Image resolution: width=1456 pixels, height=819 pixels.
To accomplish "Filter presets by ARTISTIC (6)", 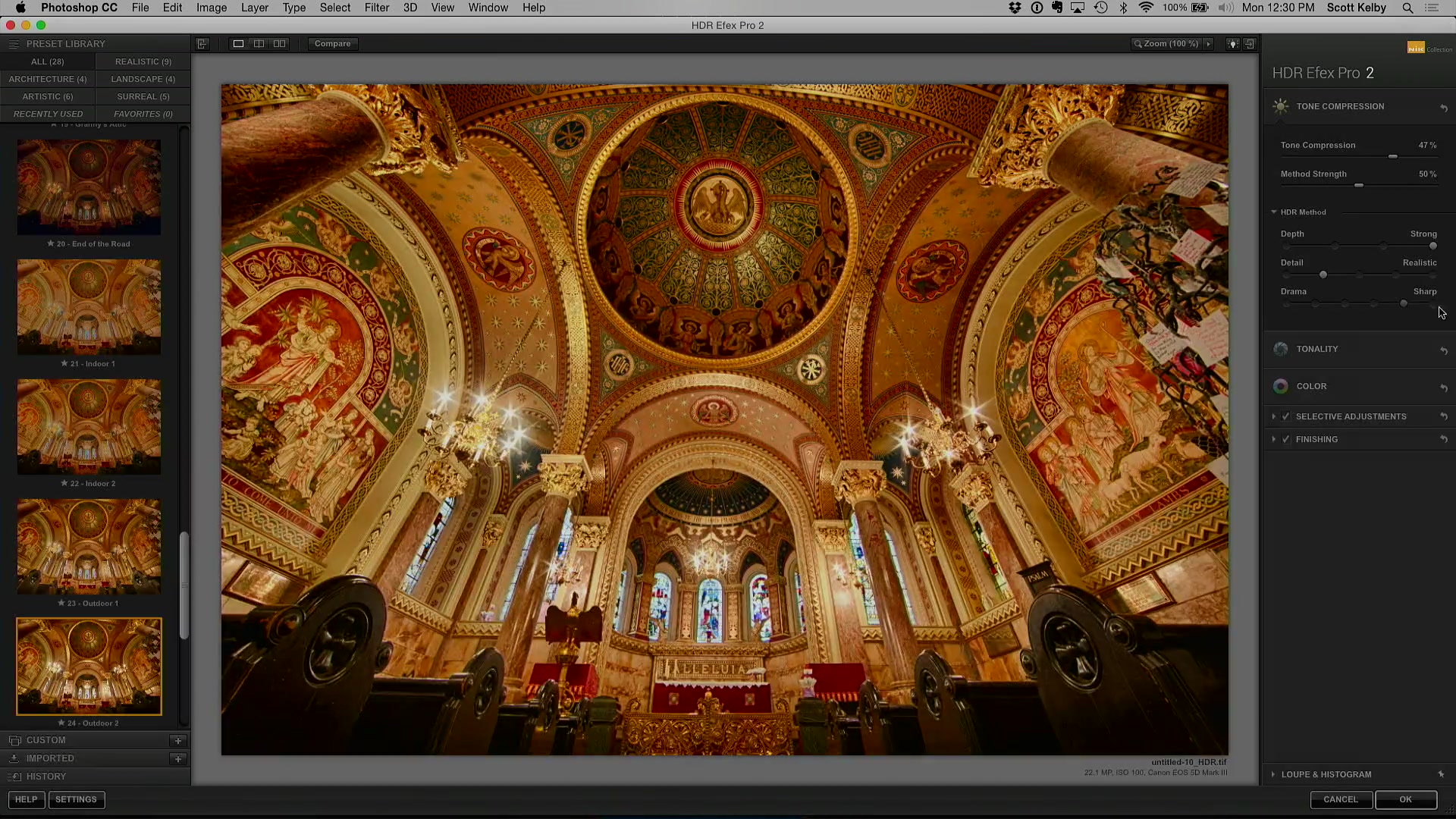I will (x=48, y=96).
